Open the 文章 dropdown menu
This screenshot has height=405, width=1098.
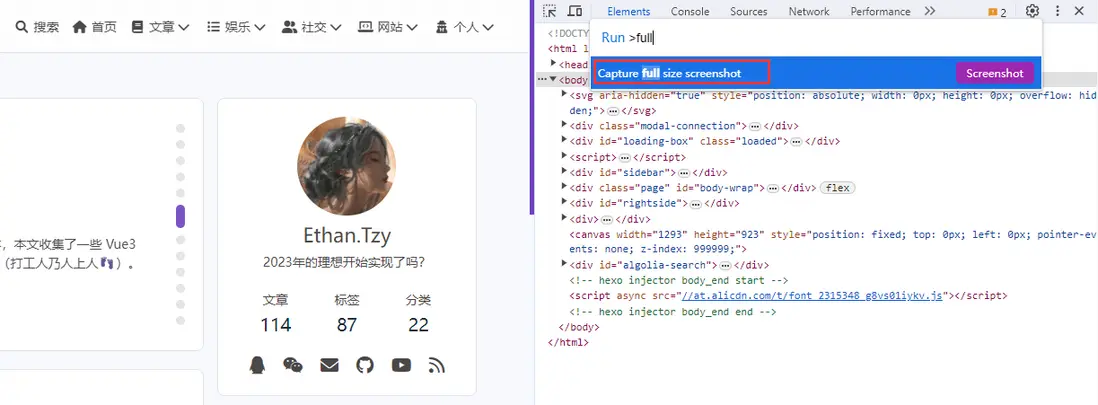tap(160, 27)
